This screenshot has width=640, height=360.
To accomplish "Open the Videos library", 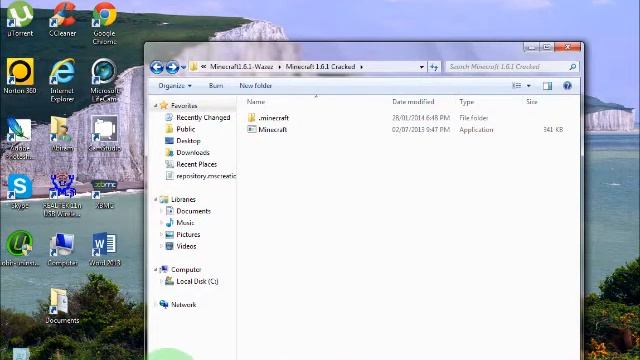I will [x=181, y=246].
